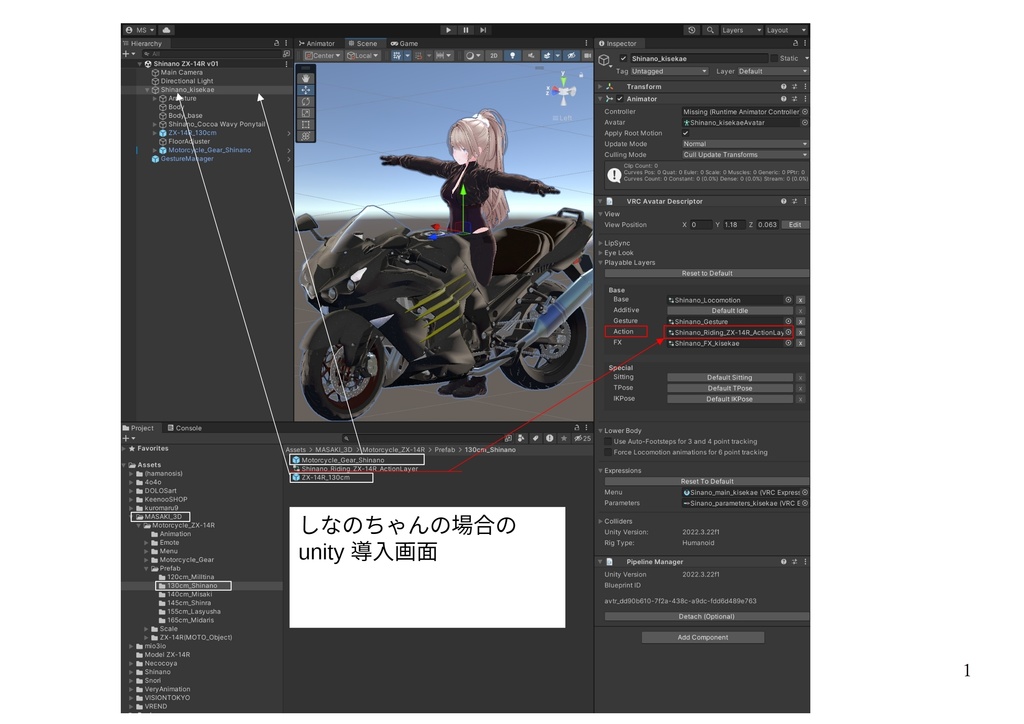Click the Add Component button
This screenshot has height=724, width=1024.
tap(703, 638)
